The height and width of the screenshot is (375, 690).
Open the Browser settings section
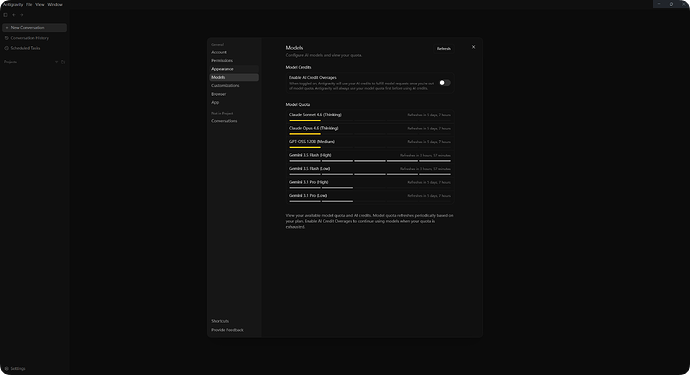point(234,94)
